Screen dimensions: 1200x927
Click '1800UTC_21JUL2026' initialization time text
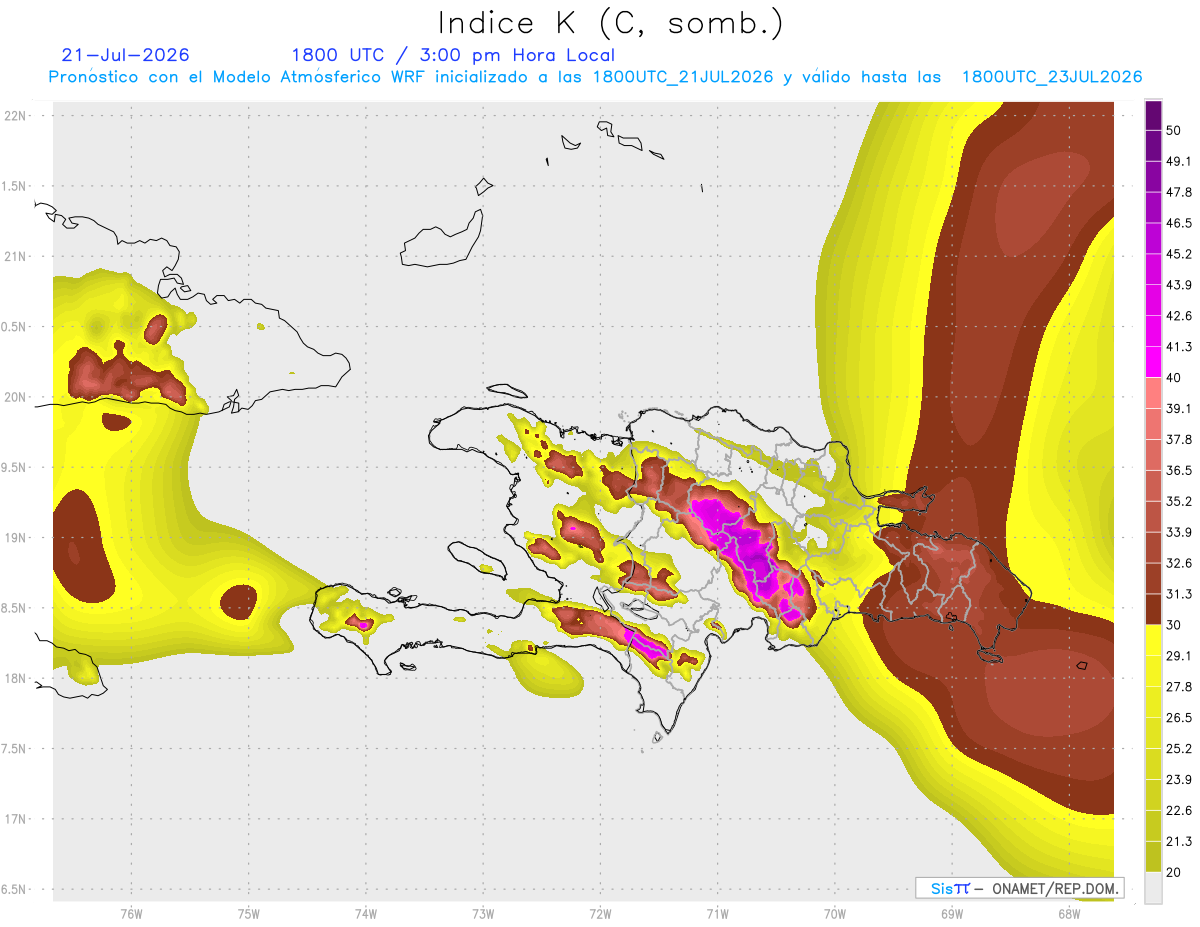pos(683,77)
